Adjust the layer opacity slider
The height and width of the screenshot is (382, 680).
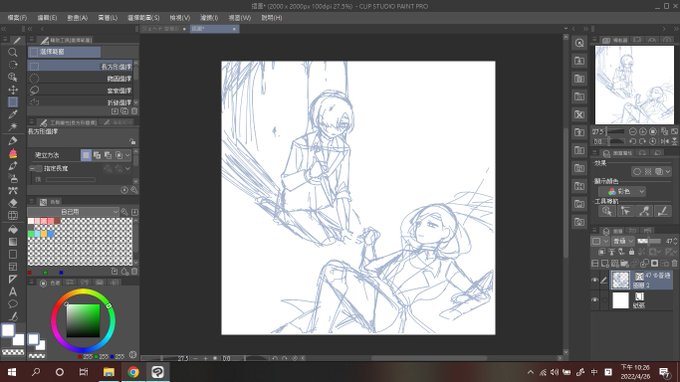coord(649,241)
